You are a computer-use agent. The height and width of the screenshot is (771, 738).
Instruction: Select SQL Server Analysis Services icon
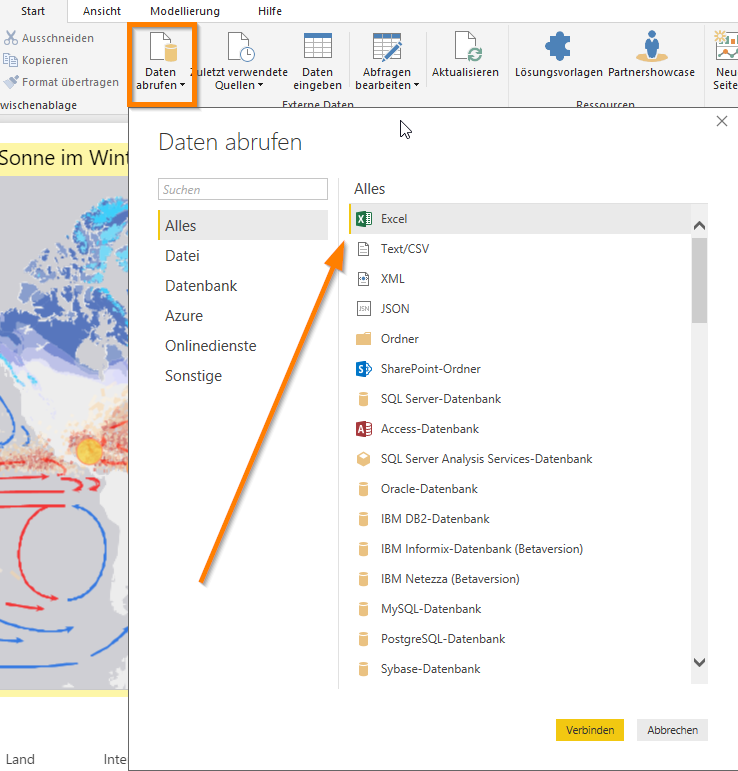tap(363, 459)
